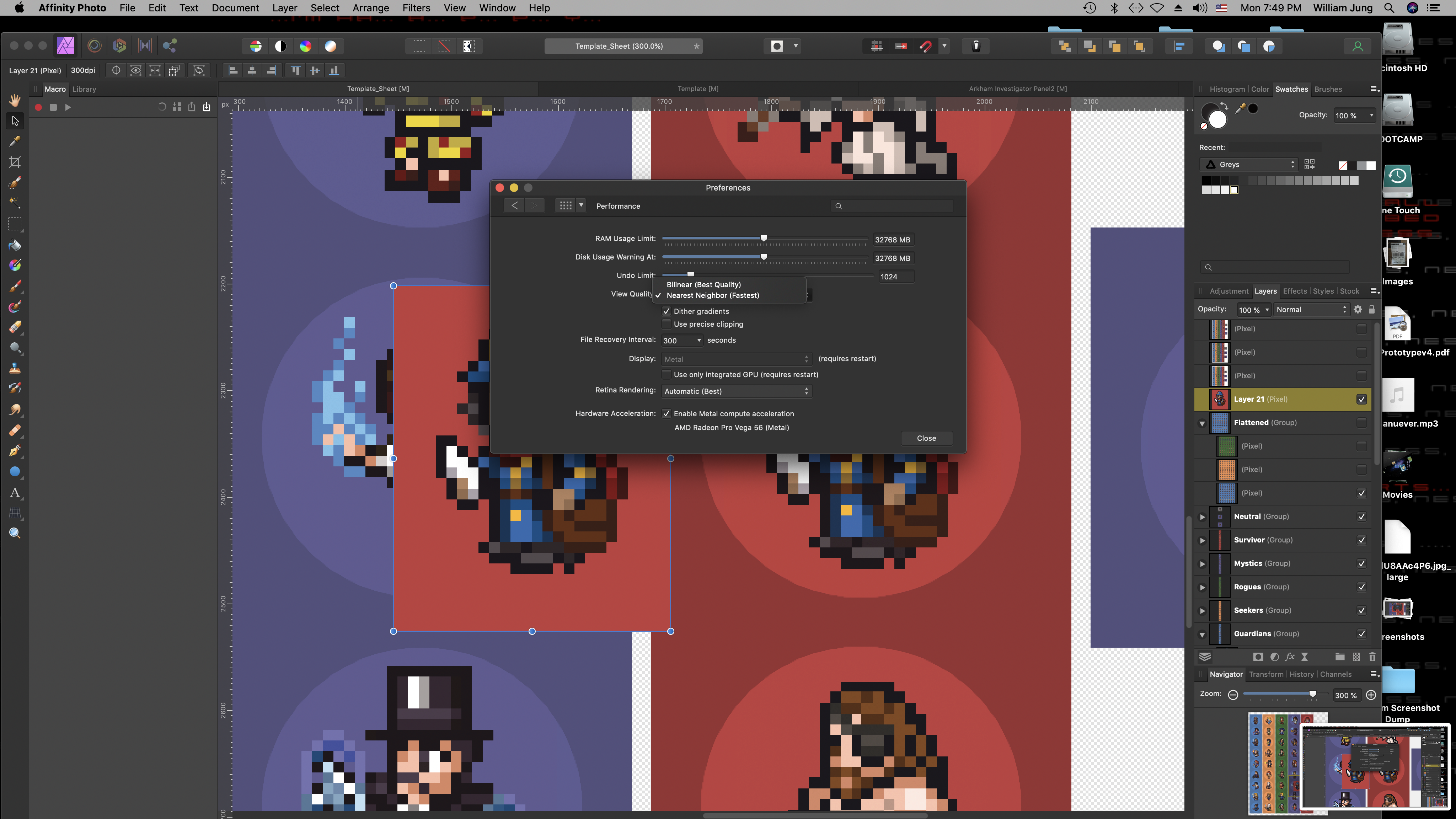The width and height of the screenshot is (1456, 819).
Task: Switch to Tone Mapping Persona
Action: pos(145,46)
